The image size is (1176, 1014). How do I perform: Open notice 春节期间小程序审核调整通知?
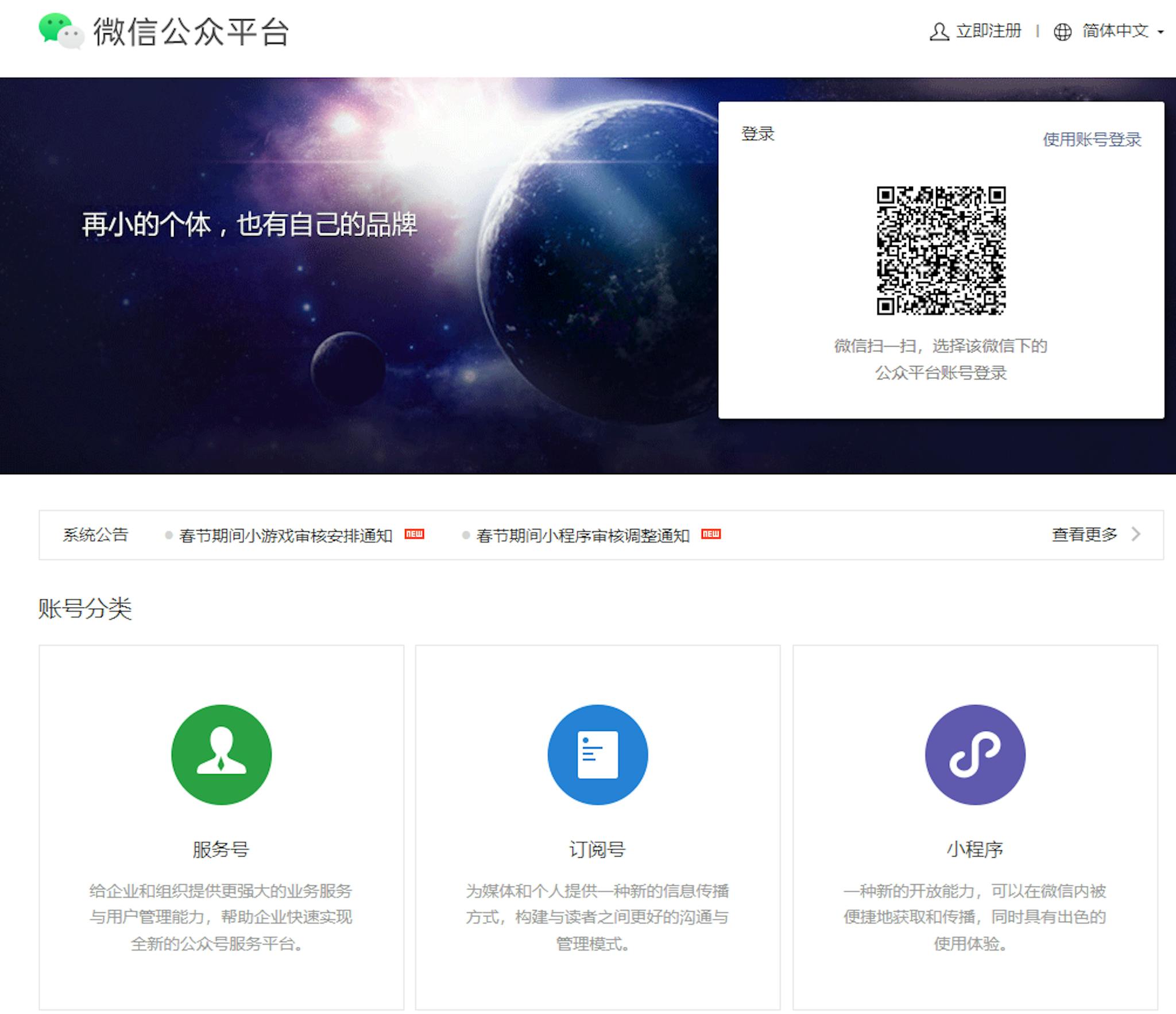583,536
